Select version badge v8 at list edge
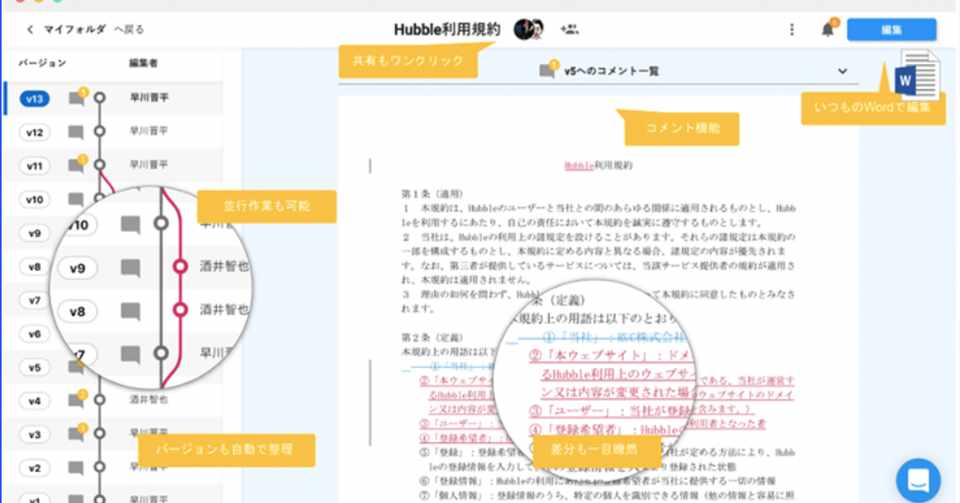 pos(34,267)
